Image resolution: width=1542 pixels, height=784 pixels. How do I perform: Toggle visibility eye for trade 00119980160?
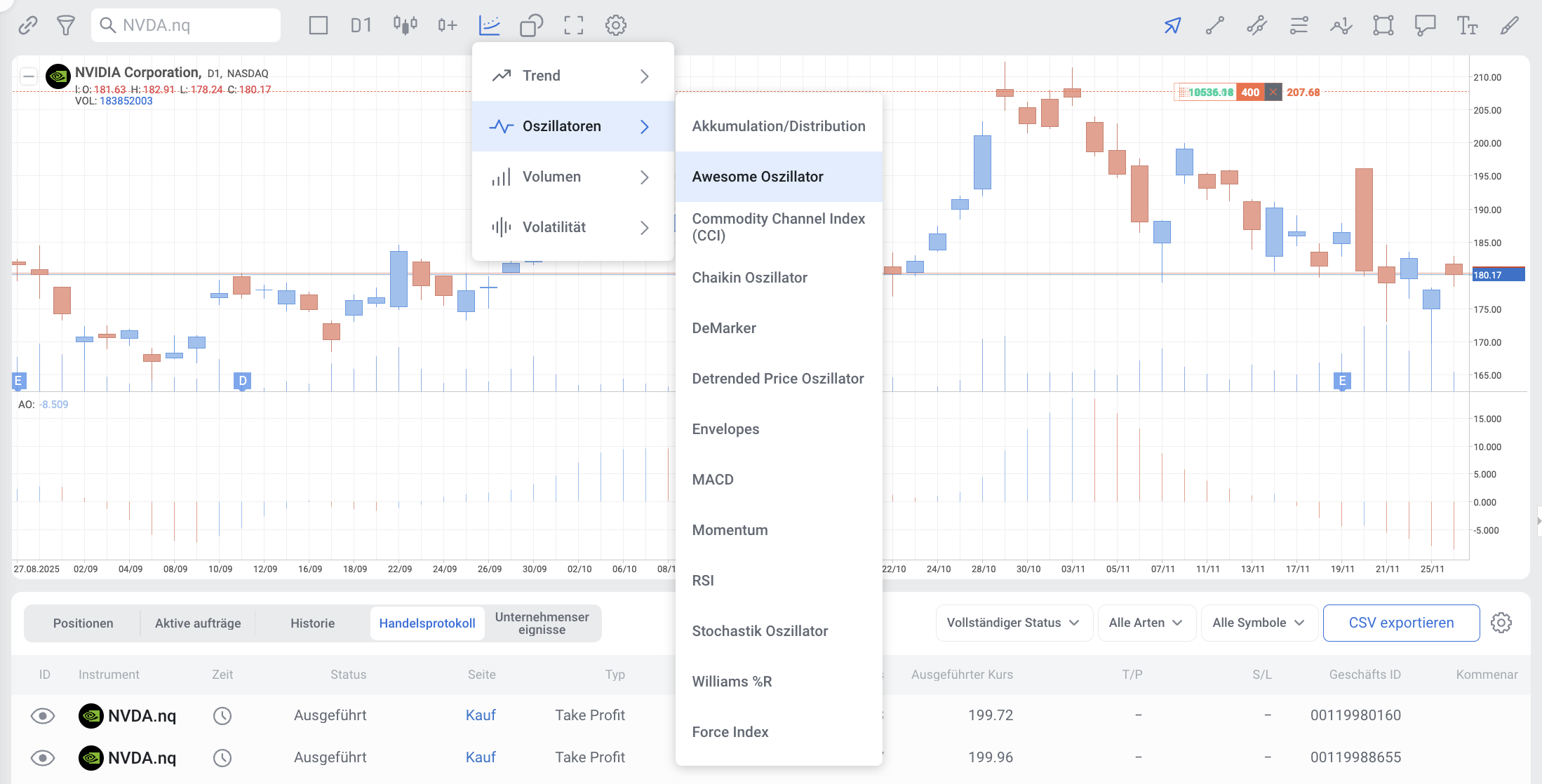pyautogui.click(x=43, y=715)
